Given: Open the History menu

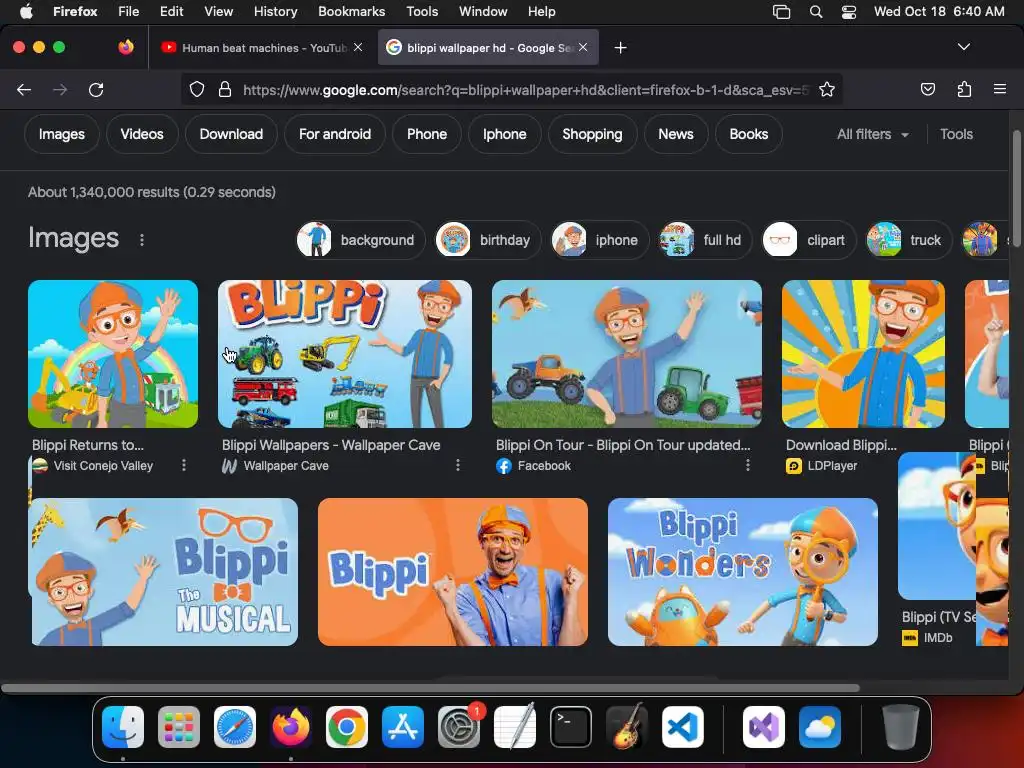Looking at the screenshot, I should point(275,11).
